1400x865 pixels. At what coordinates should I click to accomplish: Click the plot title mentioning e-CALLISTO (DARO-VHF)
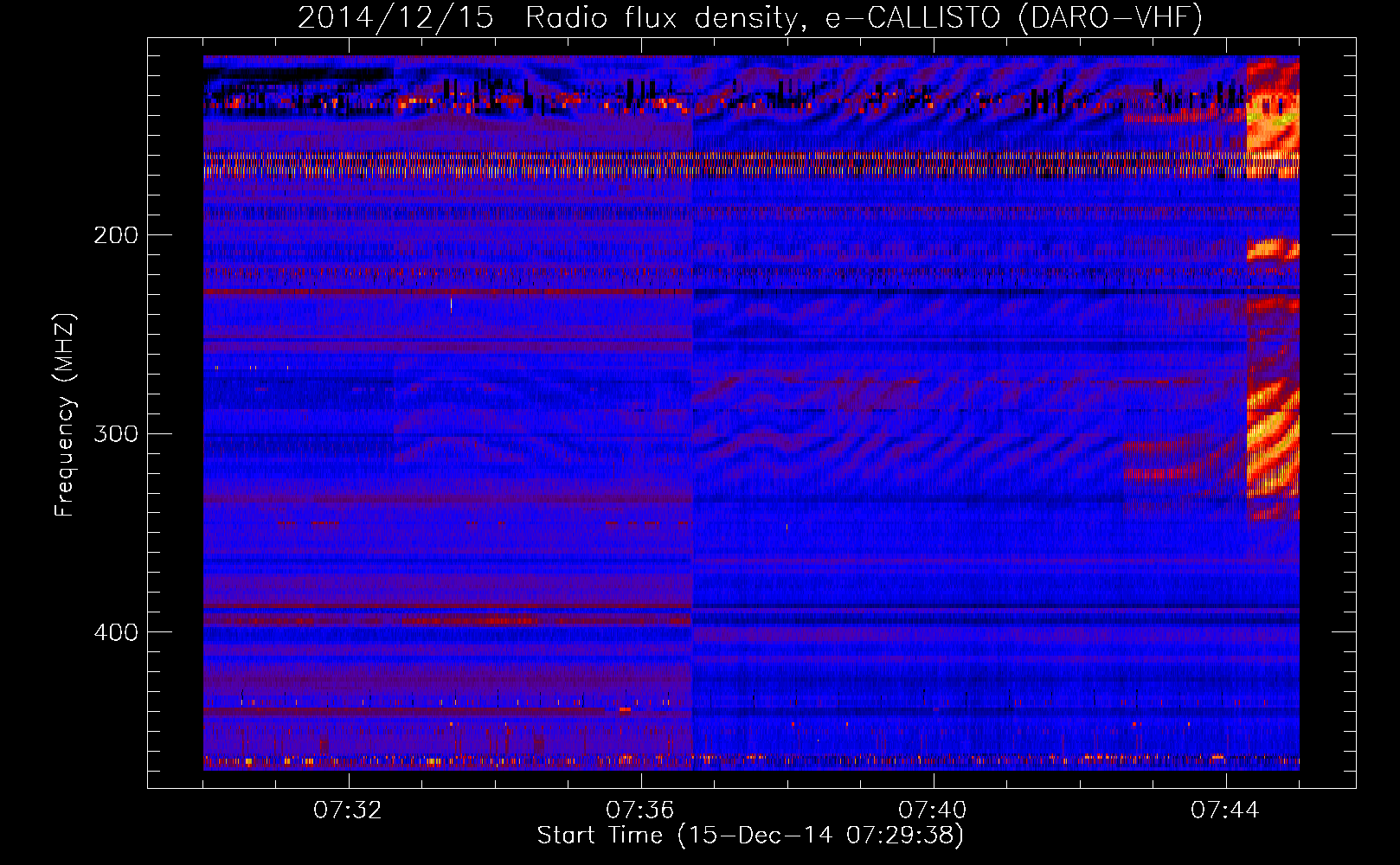click(749, 17)
